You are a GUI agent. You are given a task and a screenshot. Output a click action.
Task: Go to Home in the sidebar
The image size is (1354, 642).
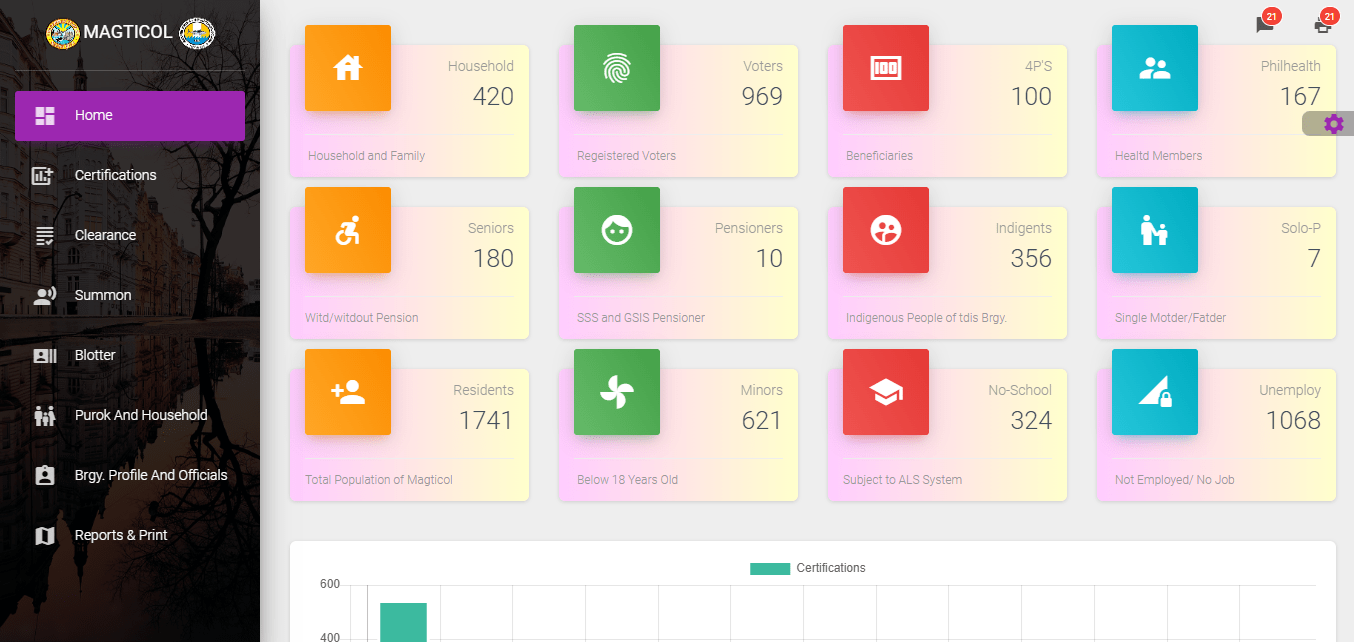tap(130, 116)
